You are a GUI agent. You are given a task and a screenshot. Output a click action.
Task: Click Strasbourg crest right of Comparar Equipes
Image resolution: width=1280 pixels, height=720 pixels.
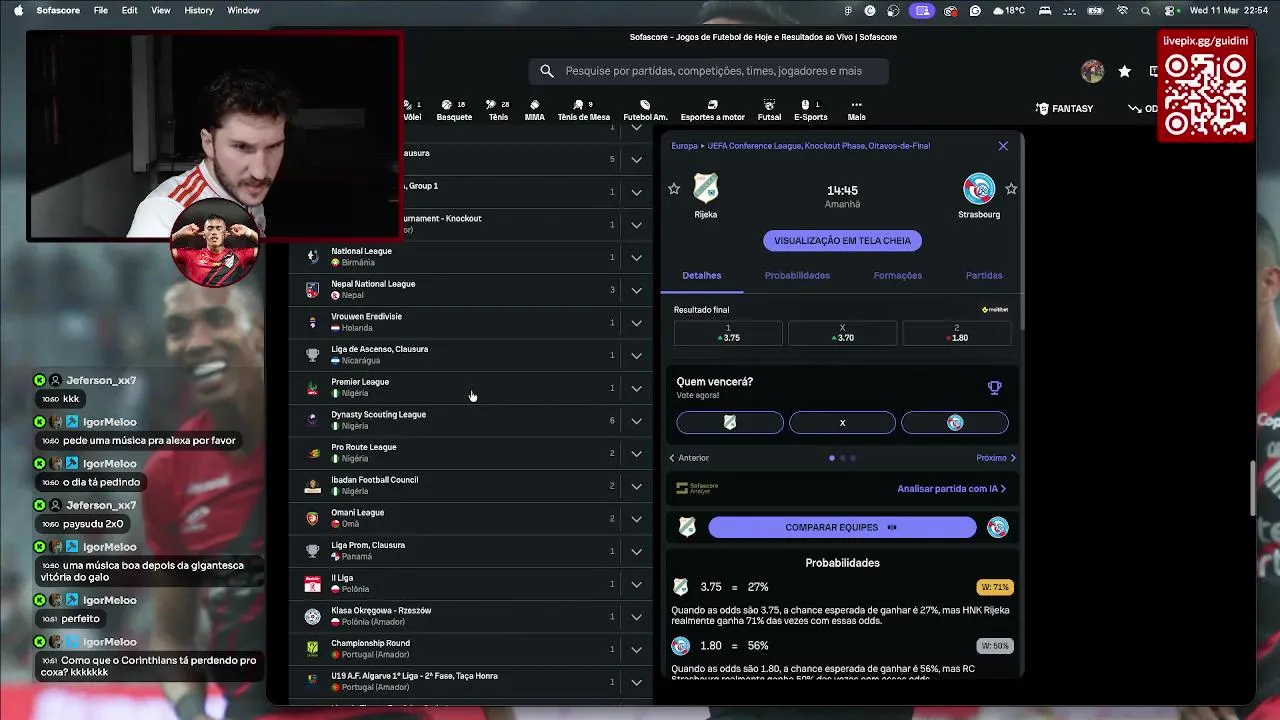(998, 527)
